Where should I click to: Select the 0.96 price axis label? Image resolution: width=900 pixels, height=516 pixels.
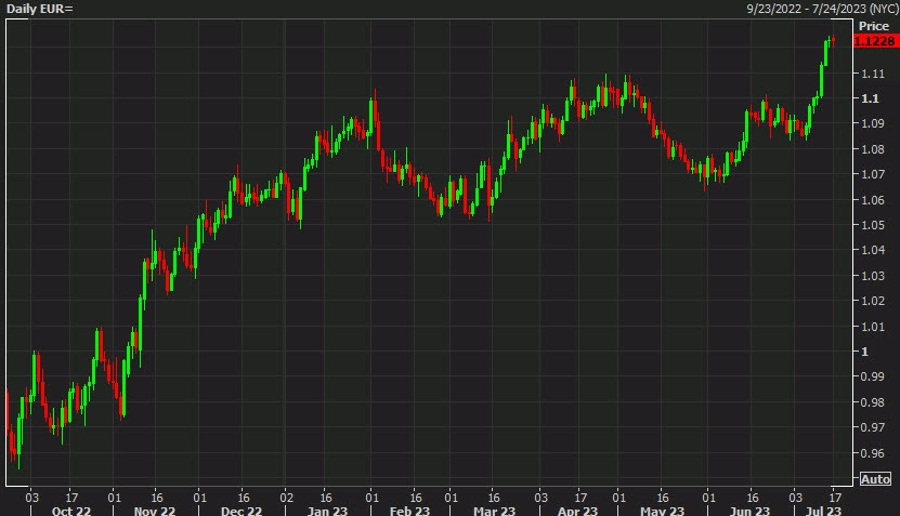click(871, 453)
